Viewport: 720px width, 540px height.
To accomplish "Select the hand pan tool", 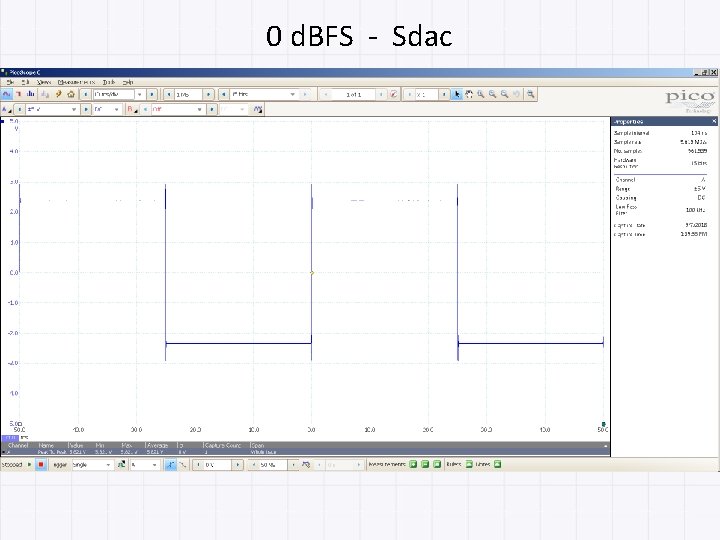I will [469, 94].
